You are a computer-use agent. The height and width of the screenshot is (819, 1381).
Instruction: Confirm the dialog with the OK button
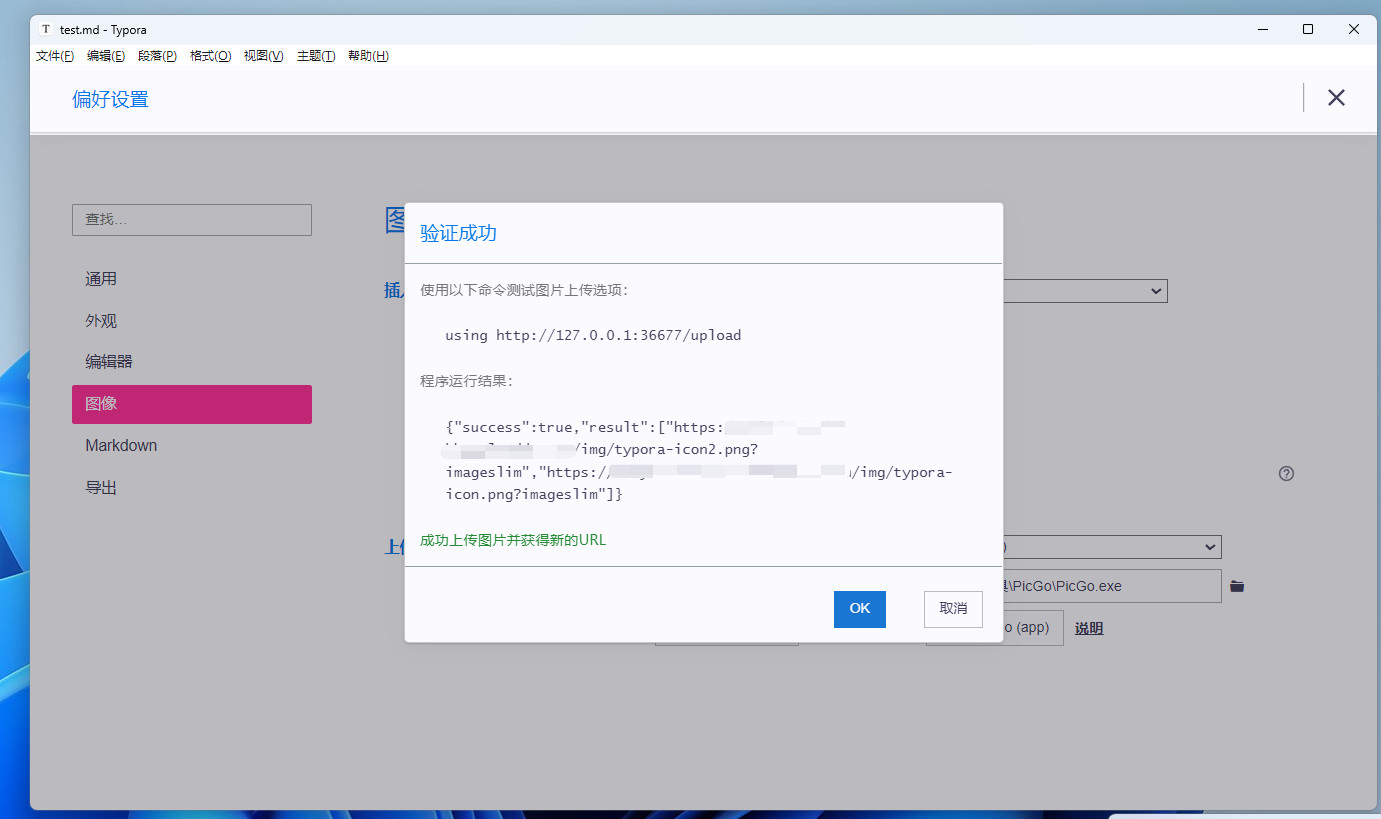(x=860, y=609)
